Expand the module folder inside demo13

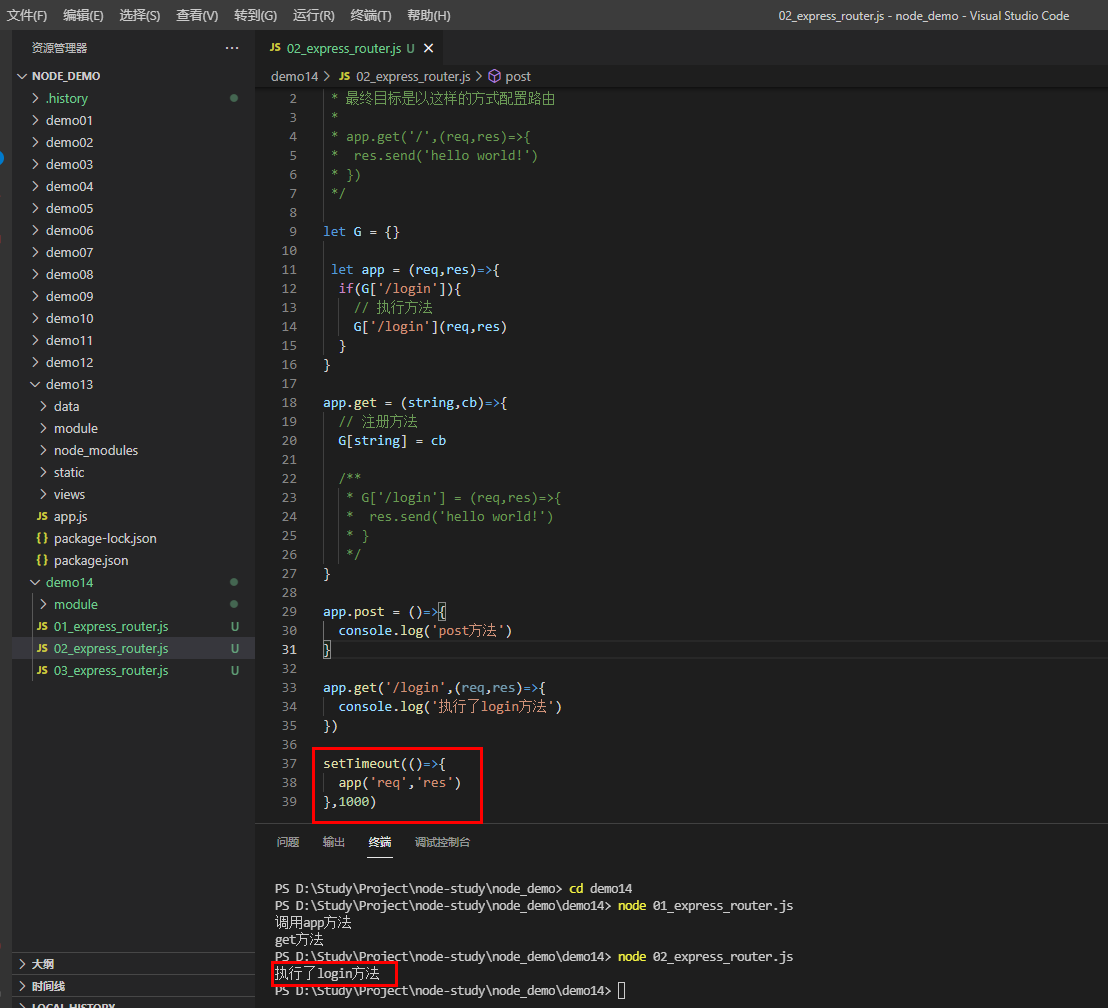(134, 428)
